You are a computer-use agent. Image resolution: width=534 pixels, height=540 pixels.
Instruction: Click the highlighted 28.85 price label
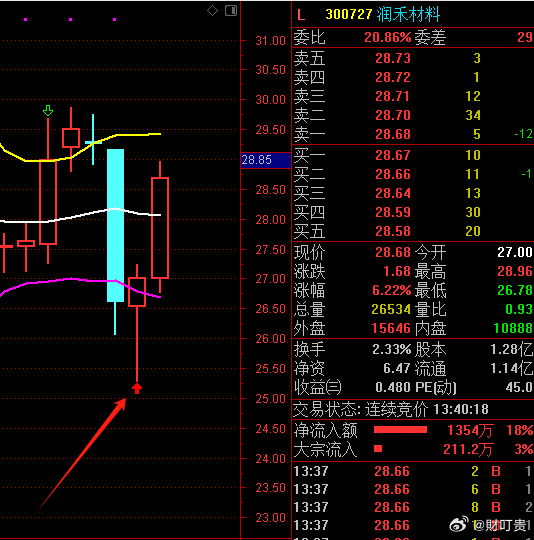click(266, 160)
